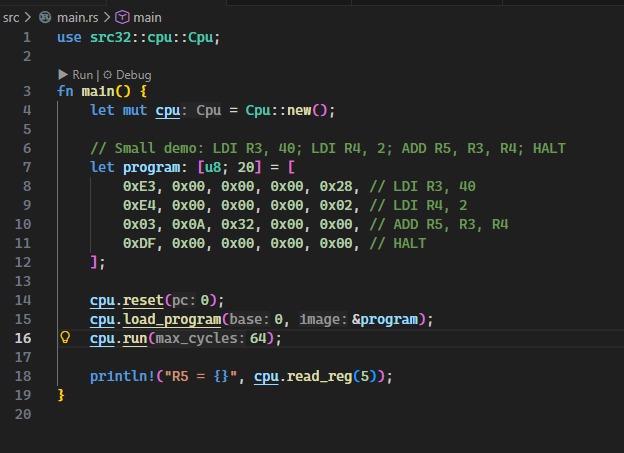Viewport: 624px width, 453px height.
Task: Click closing brace on line 19
Action: pos(61,395)
